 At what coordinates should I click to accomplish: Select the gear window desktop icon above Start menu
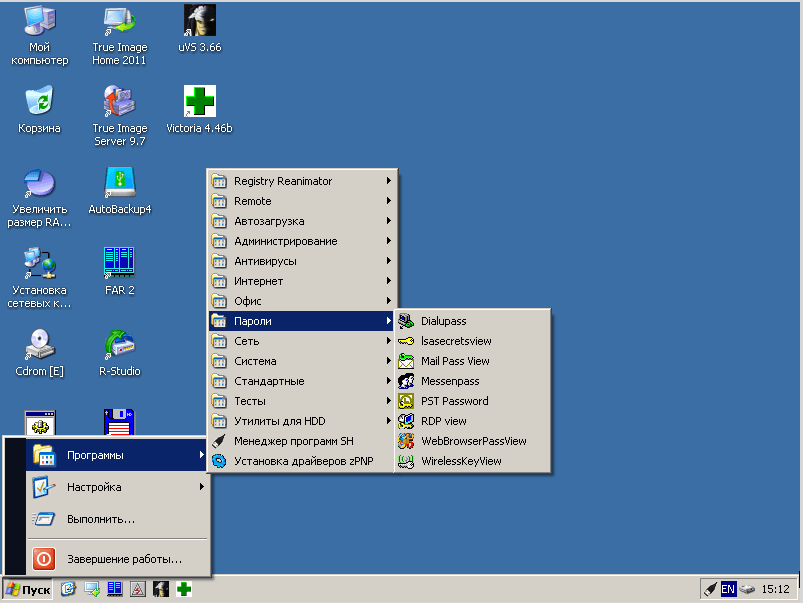coord(40,423)
